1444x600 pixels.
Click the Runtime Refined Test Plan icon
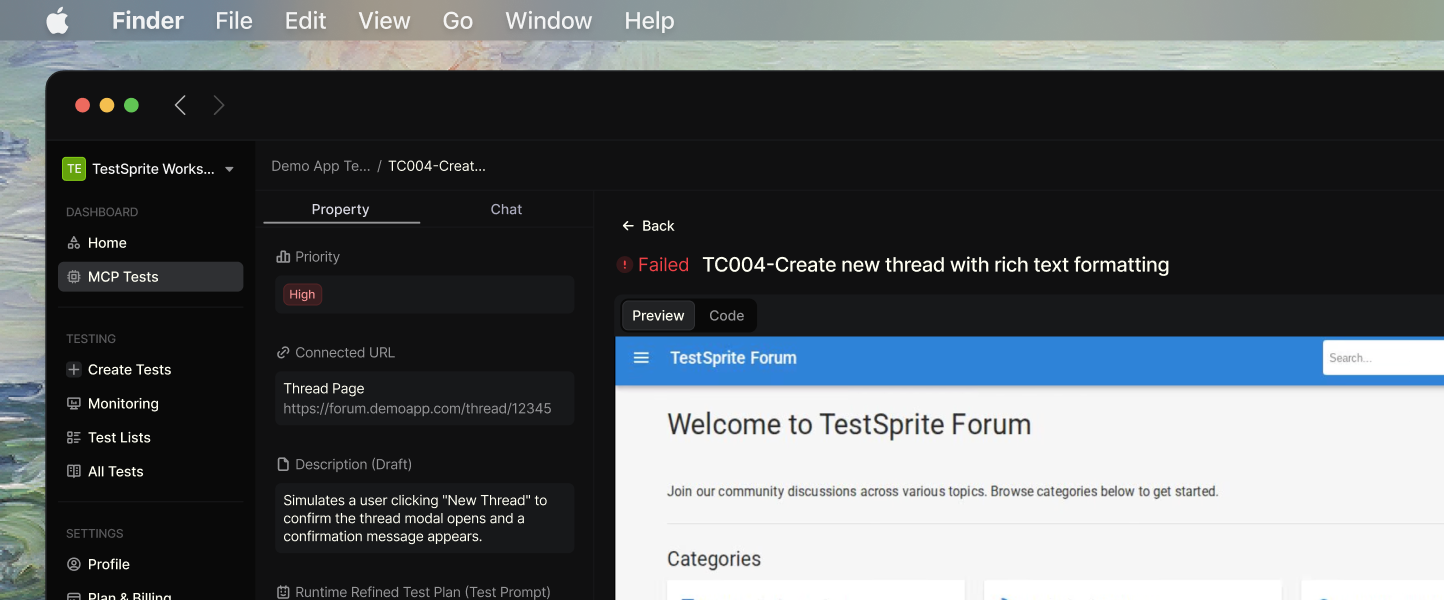pyautogui.click(x=283, y=592)
